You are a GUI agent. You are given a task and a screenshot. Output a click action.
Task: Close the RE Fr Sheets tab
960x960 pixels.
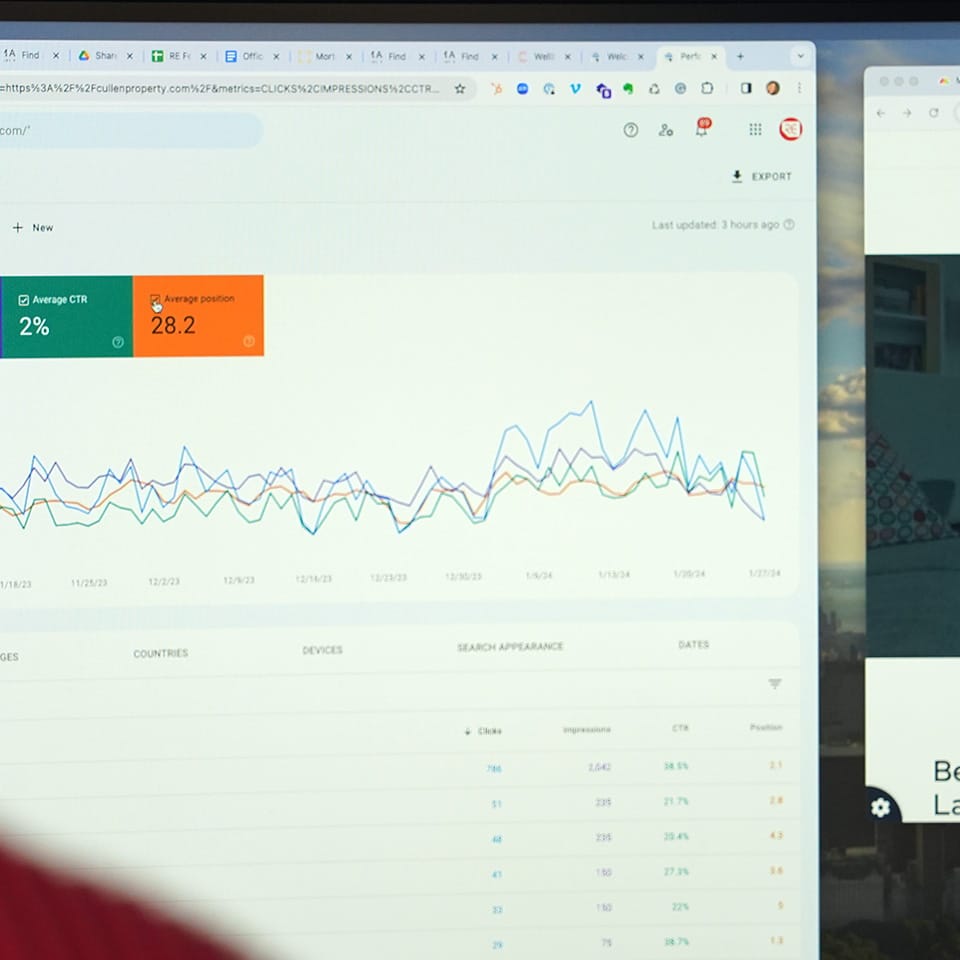tap(203, 56)
